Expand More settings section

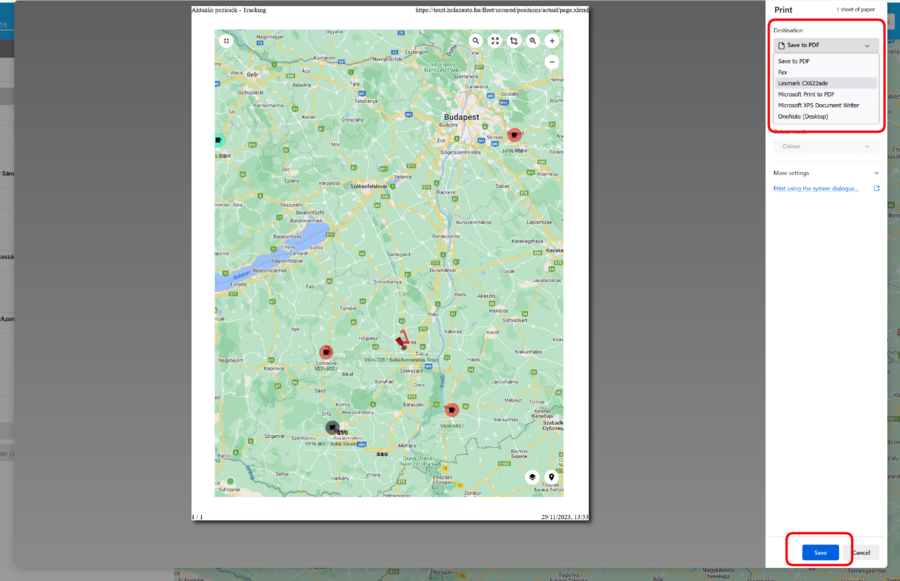826,173
